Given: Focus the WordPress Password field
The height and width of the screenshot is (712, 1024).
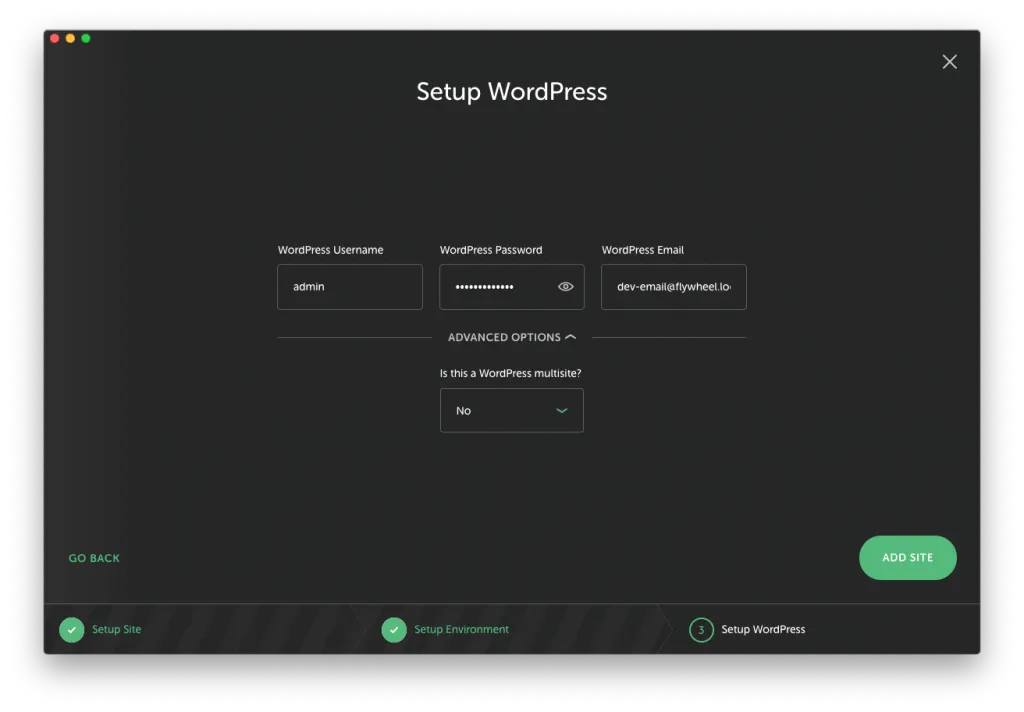Looking at the screenshot, I should 511,287.
